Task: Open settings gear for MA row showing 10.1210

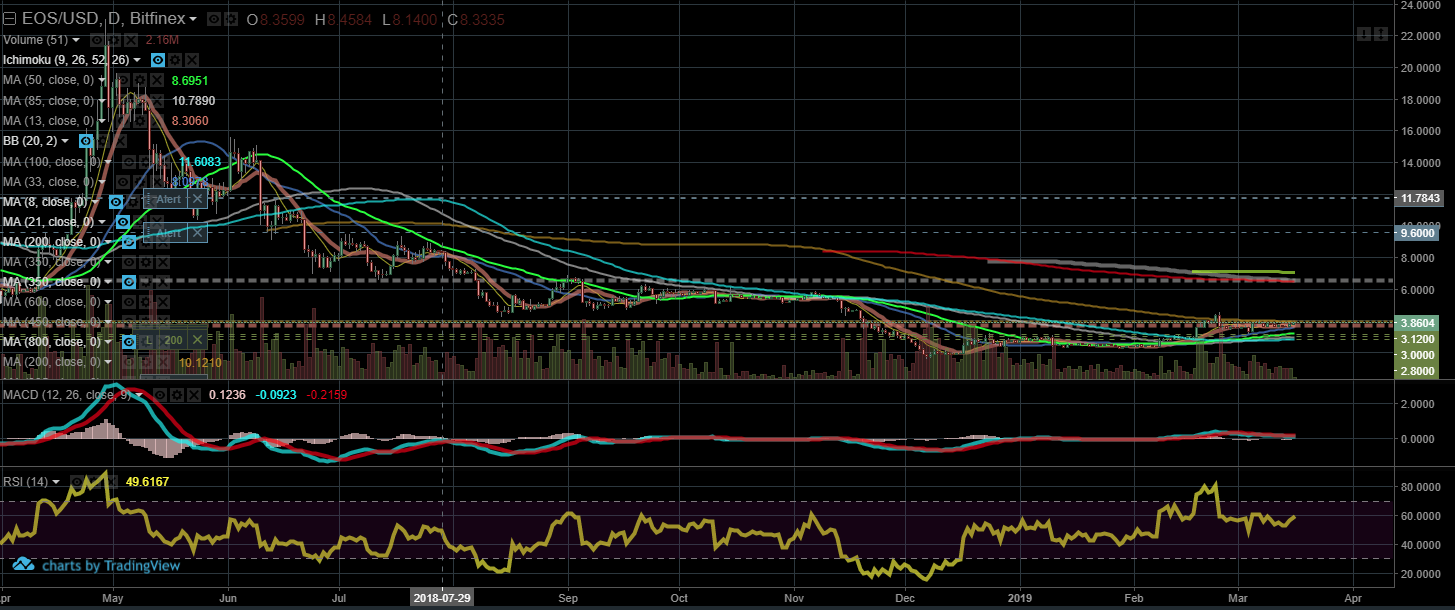Action: tap(146, 361)
